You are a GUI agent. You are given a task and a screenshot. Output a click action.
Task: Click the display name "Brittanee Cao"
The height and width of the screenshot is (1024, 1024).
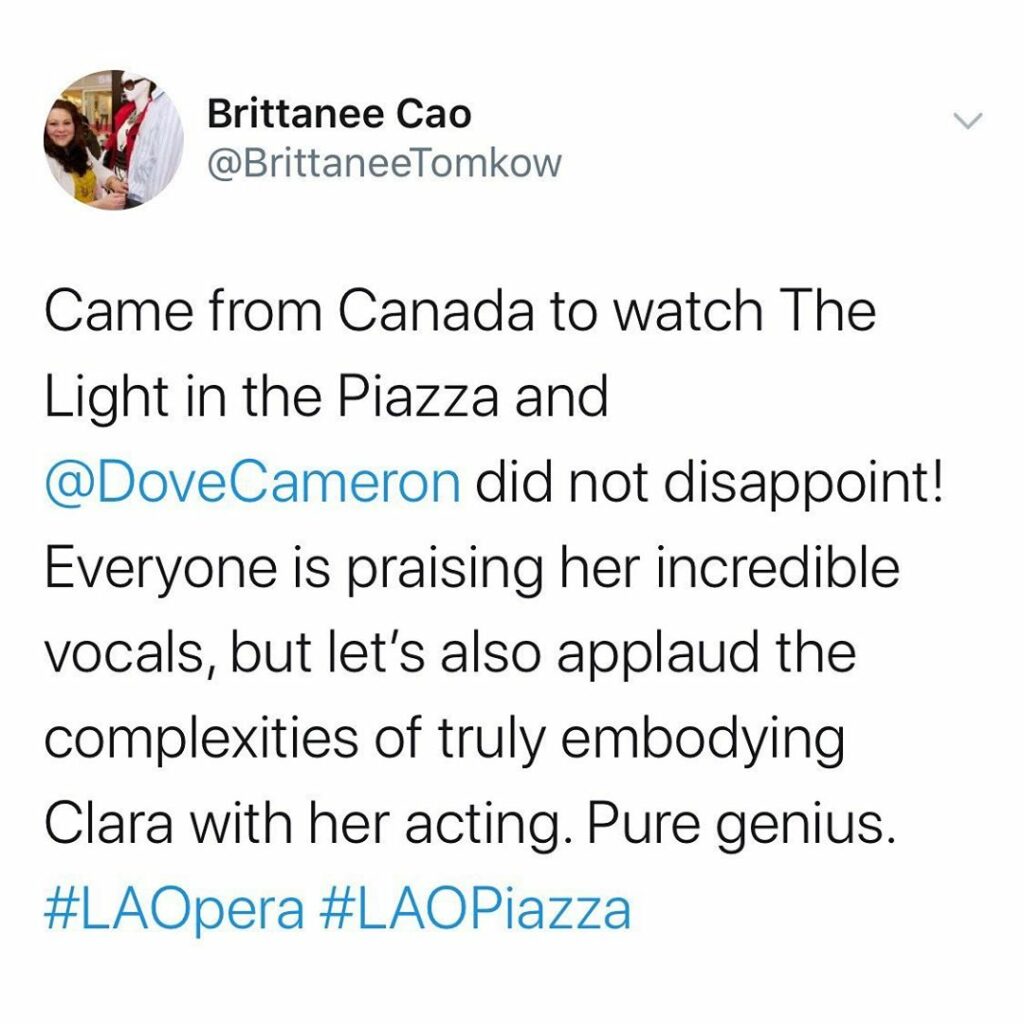[x=338, y=115]
